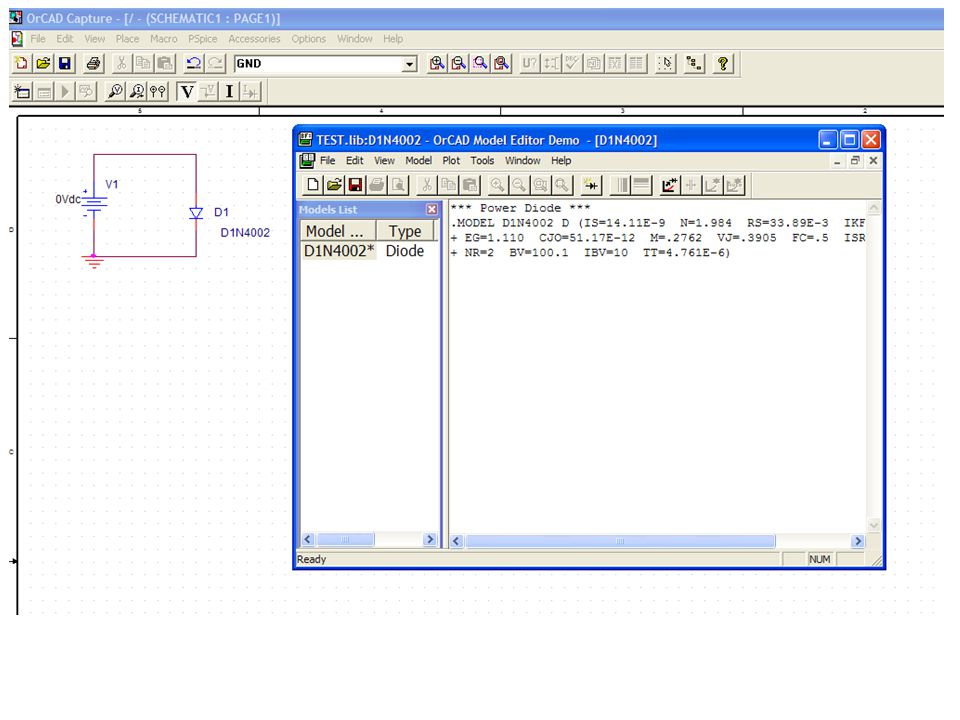
Task: Maximize the Model Editor window
Action: (849, 140)
